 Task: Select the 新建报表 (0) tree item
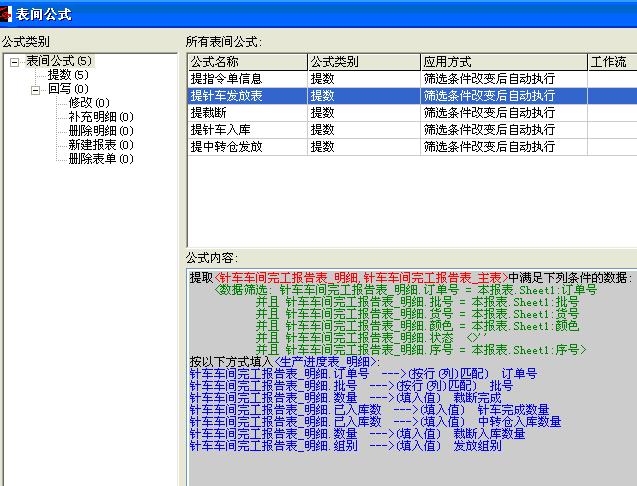(100, 145)
